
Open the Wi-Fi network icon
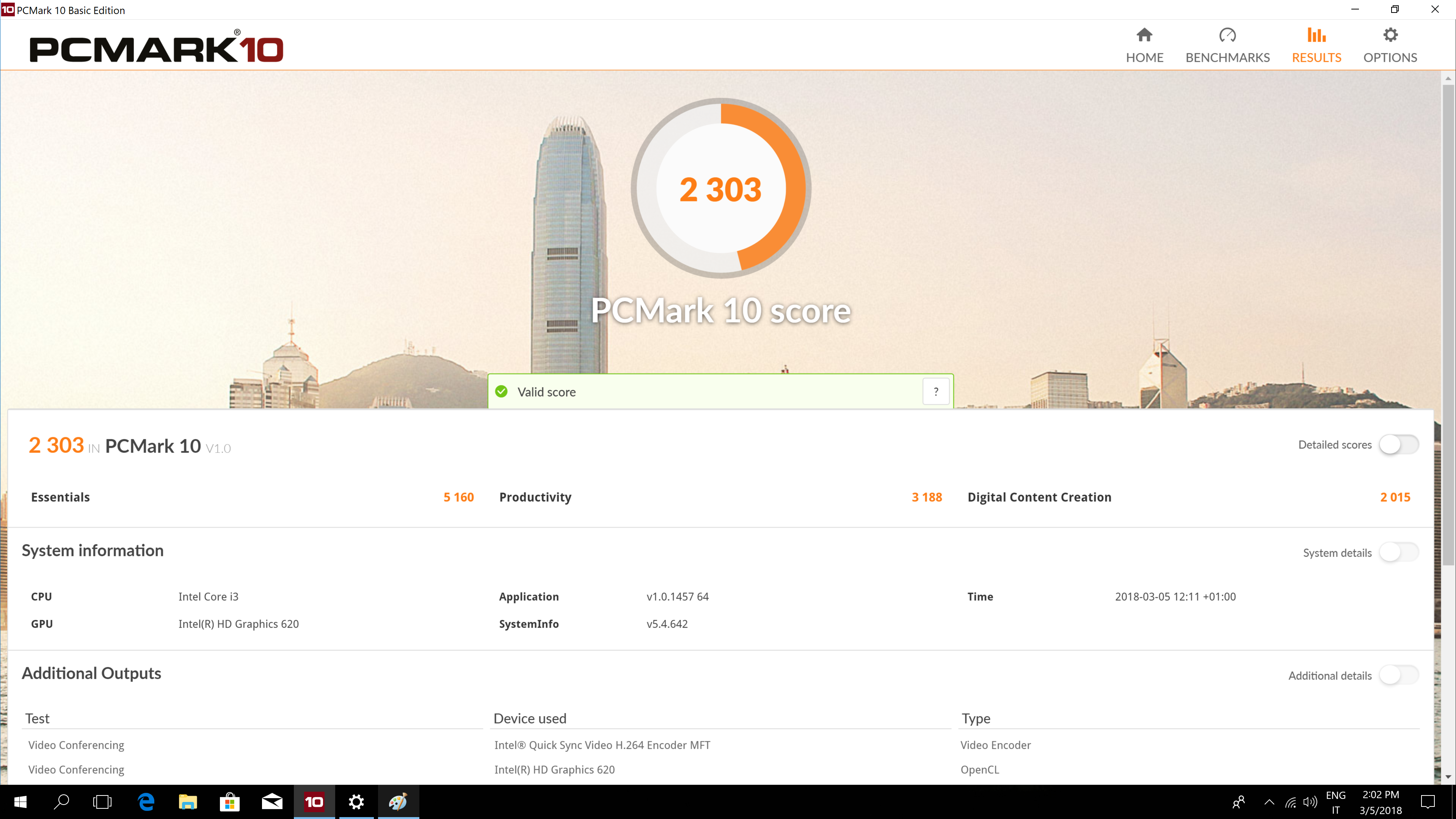1290,802
